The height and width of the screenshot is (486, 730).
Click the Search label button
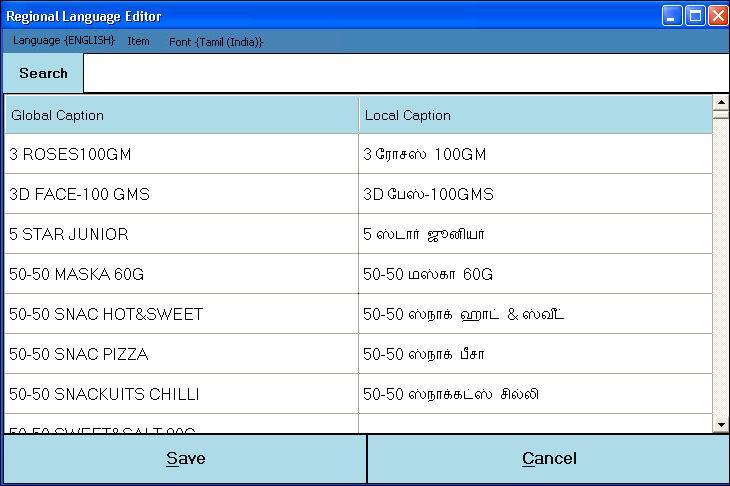coord(43,73)
